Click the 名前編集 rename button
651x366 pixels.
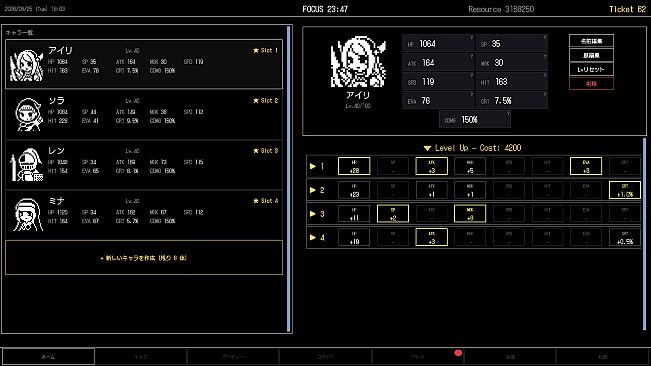[x=591, y=41]
